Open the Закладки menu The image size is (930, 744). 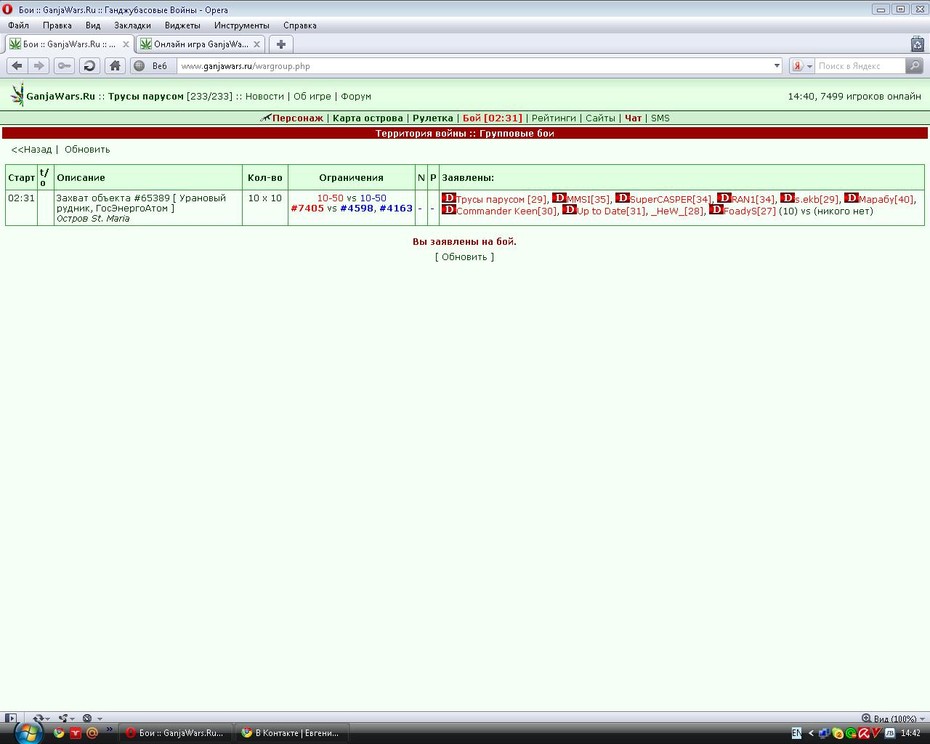click(132, 26)
